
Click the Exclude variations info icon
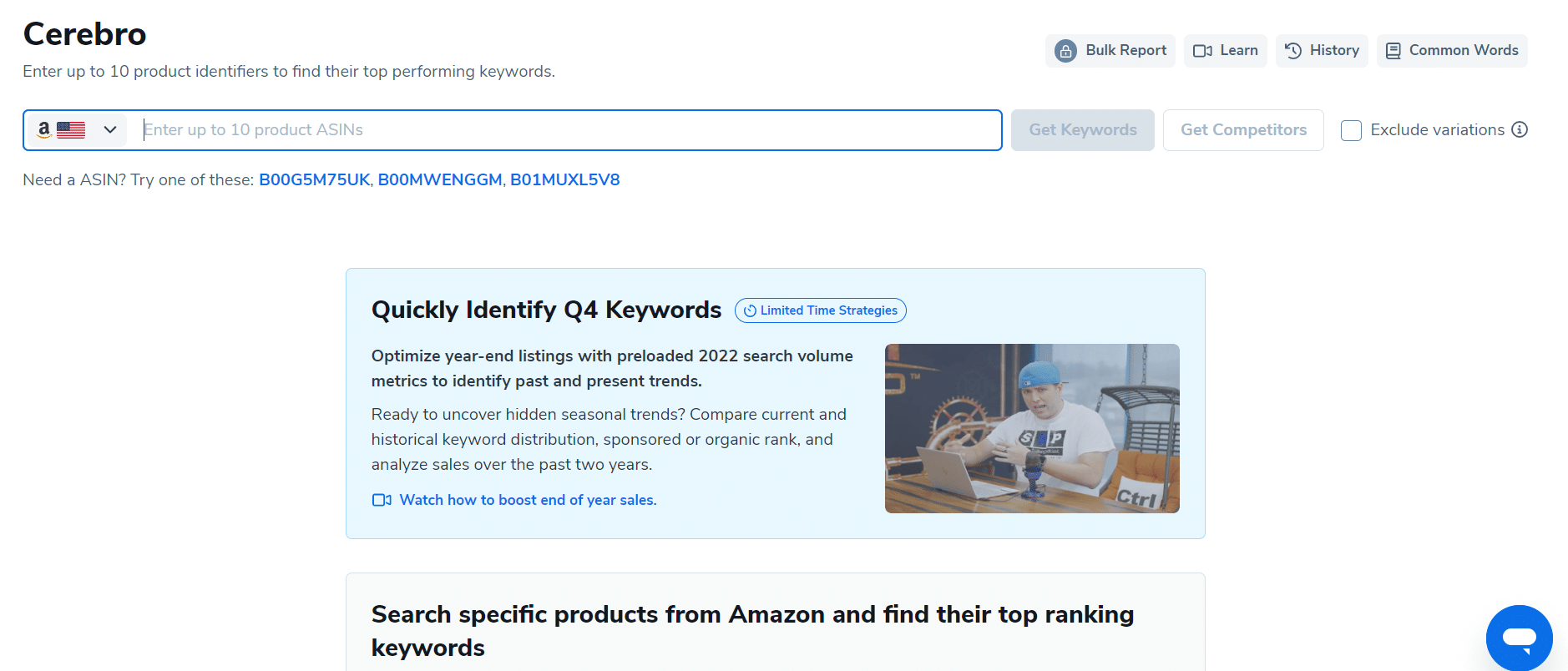click(x=1520, y=129)
